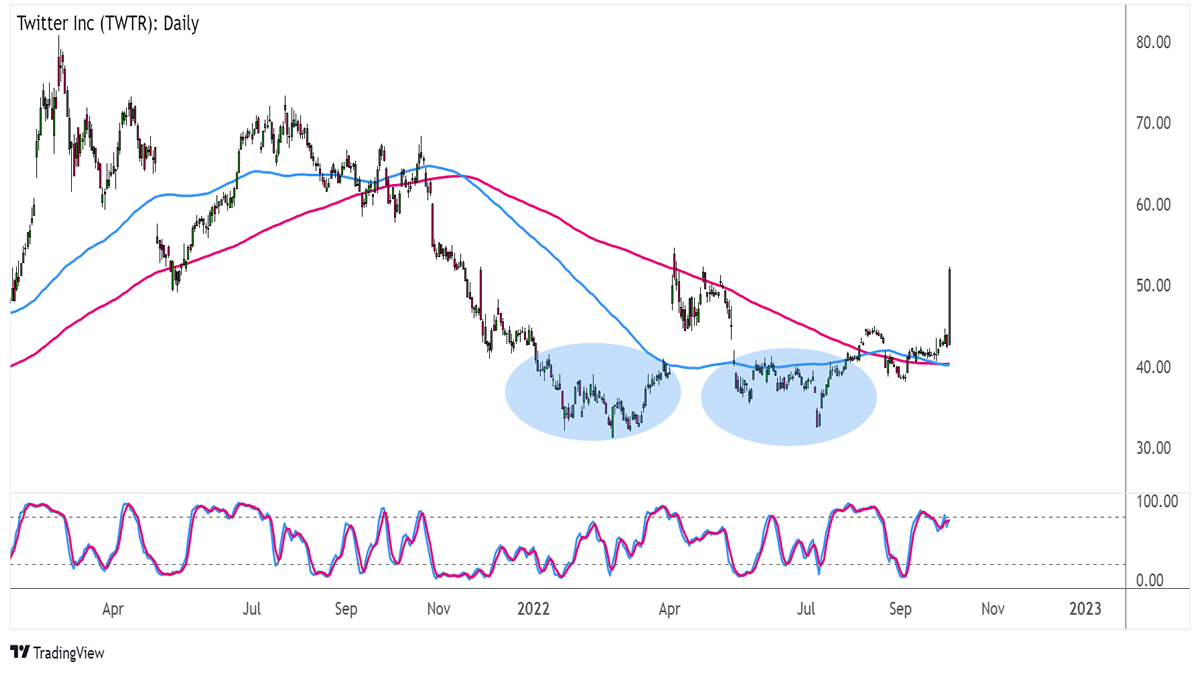Click the Jul label before Sep on time axis
Viewport: 1200px width, 675px height.
point(252,607)
